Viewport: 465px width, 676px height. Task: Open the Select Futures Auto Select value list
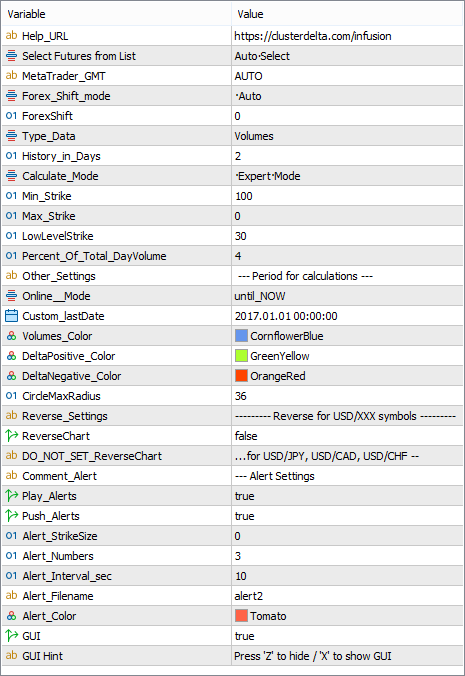pos(347,56)
